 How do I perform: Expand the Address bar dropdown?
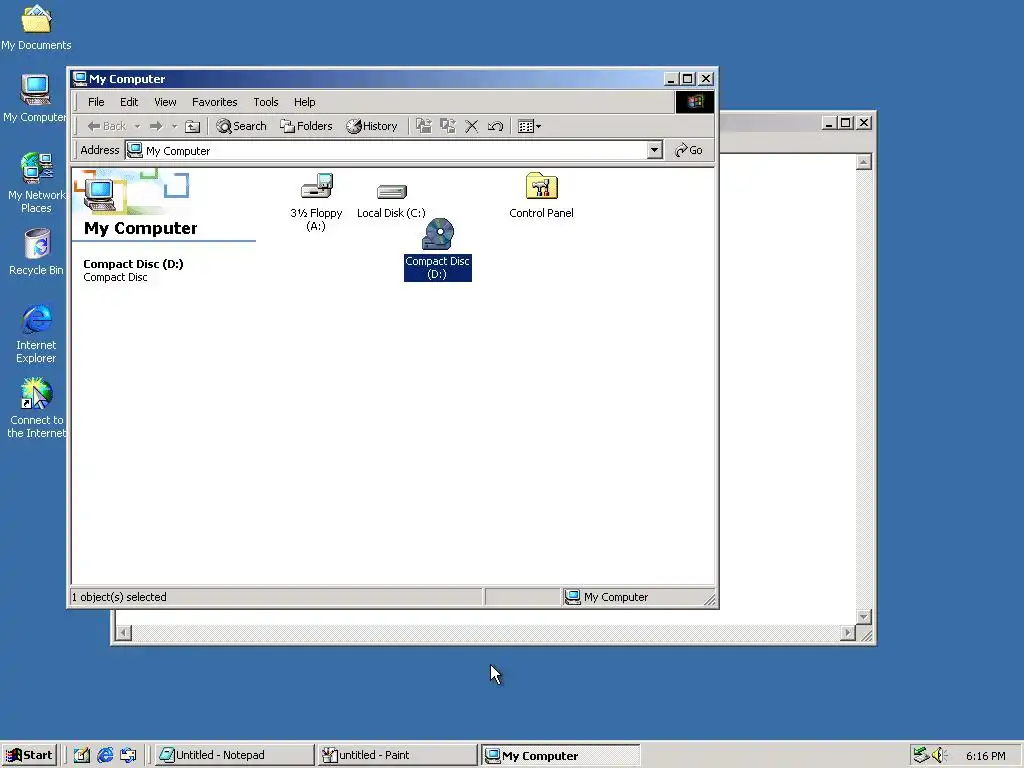[654, 150]
